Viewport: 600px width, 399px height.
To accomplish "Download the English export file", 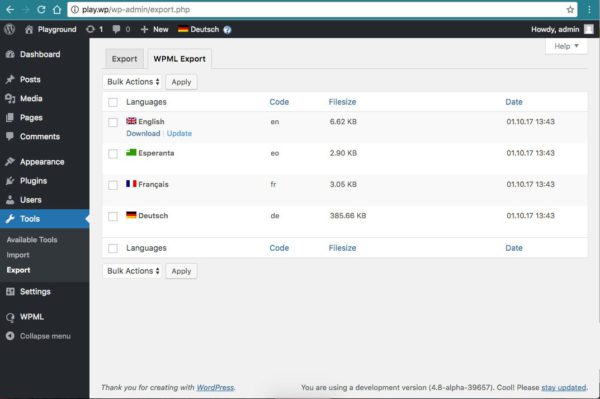I will [143, 134].
